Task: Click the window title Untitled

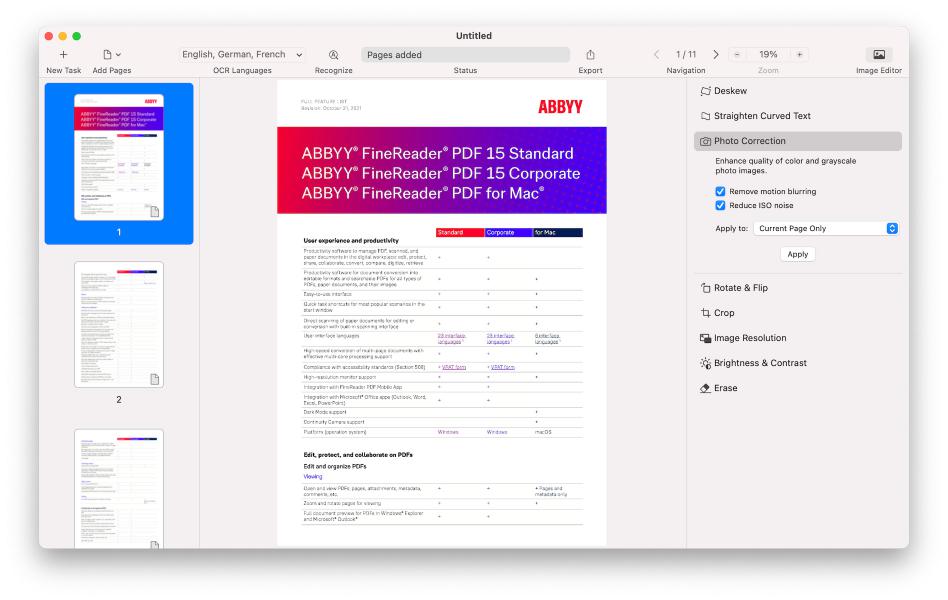Action: [473, 36]
